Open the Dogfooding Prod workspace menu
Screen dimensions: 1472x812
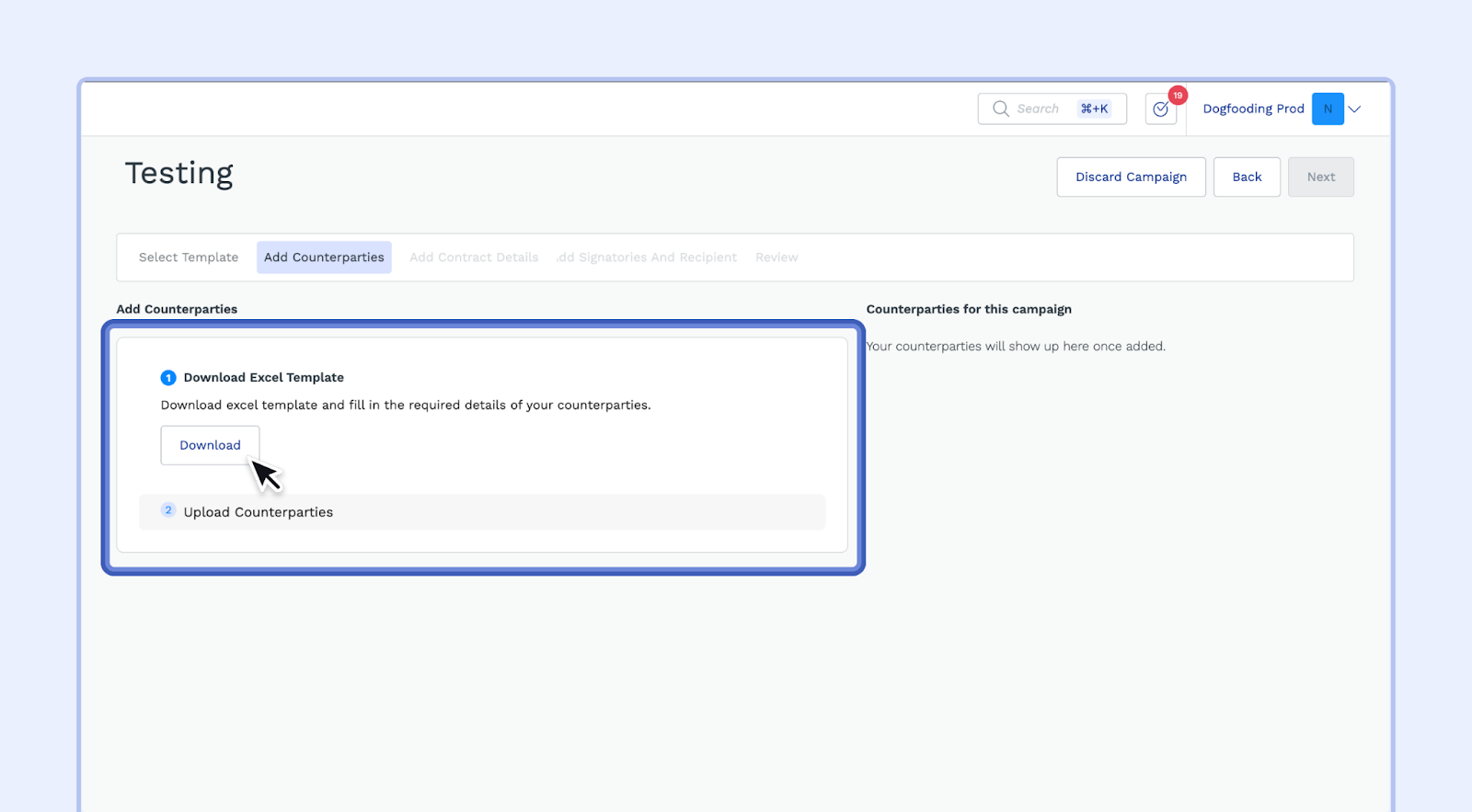click(x=1253, y=109)
